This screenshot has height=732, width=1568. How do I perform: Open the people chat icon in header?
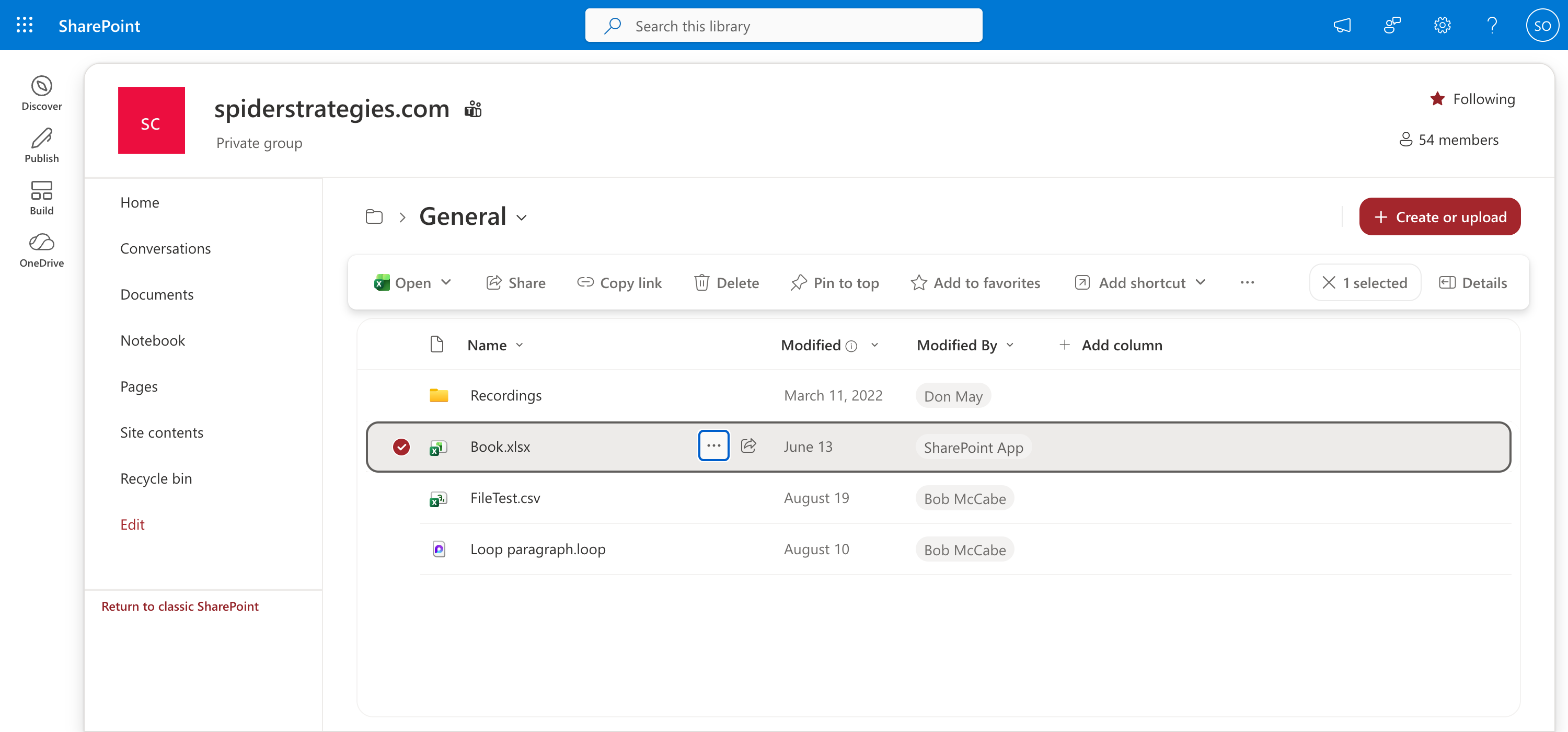[x=1392, y=25]
